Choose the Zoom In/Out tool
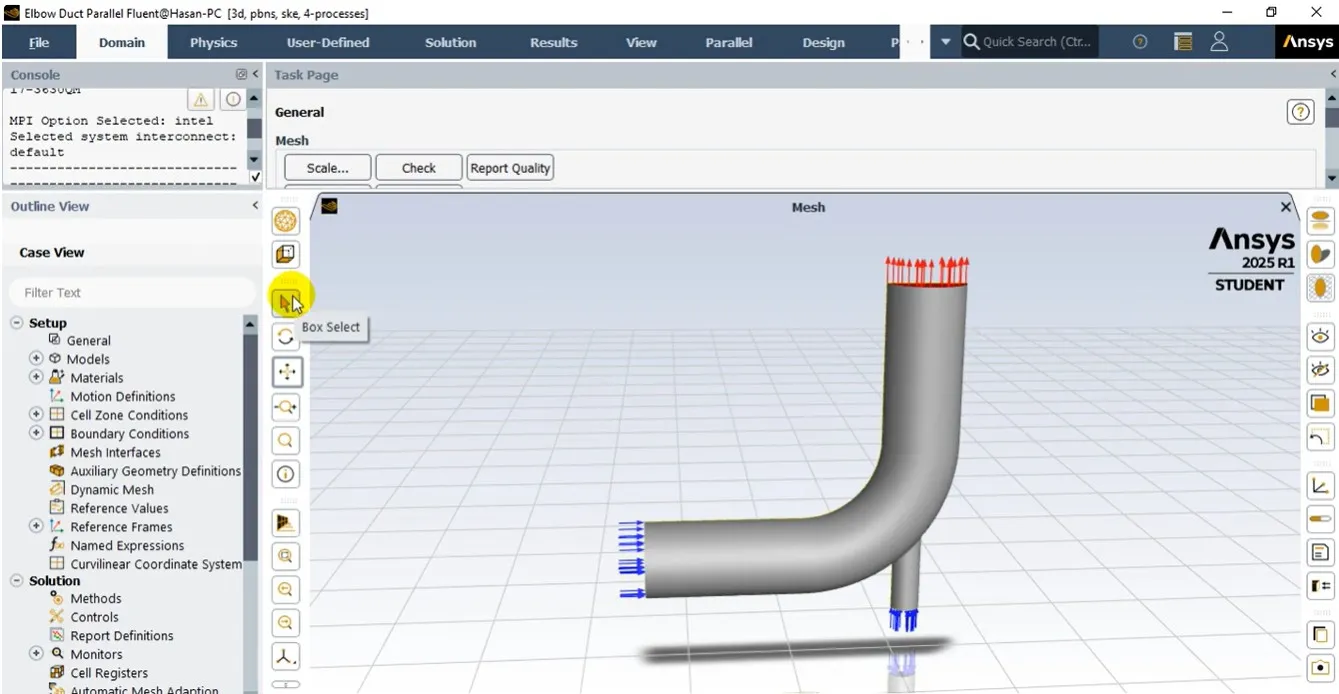Viewport: 1339px width, 694px height. [x=286, y=406]
